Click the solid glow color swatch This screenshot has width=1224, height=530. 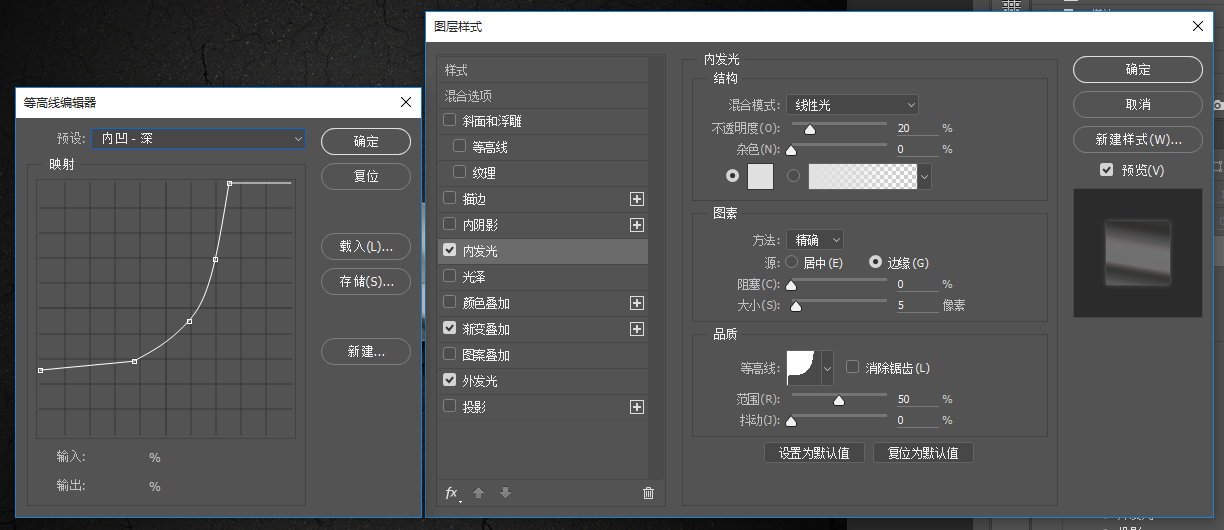tap(761, 177)
